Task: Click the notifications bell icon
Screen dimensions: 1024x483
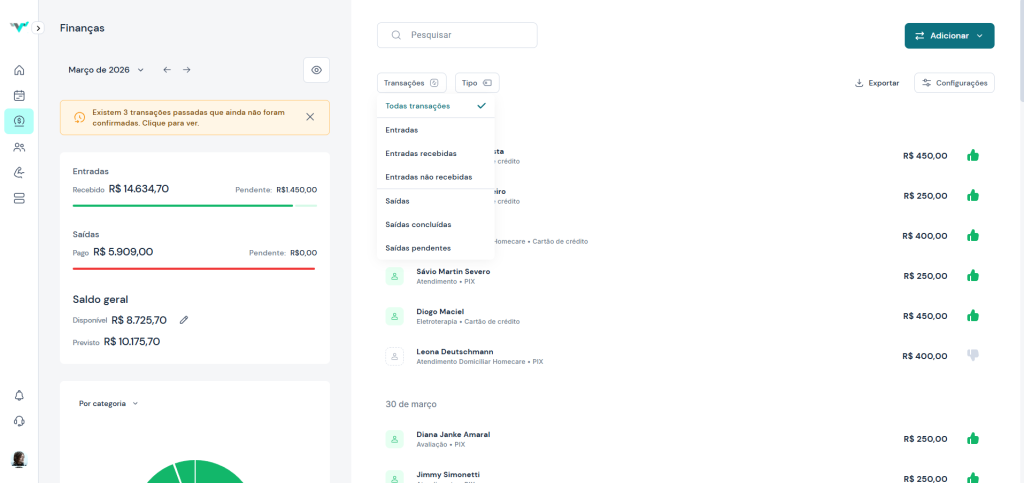Action: pyautogui.click(x=19, y=395)
